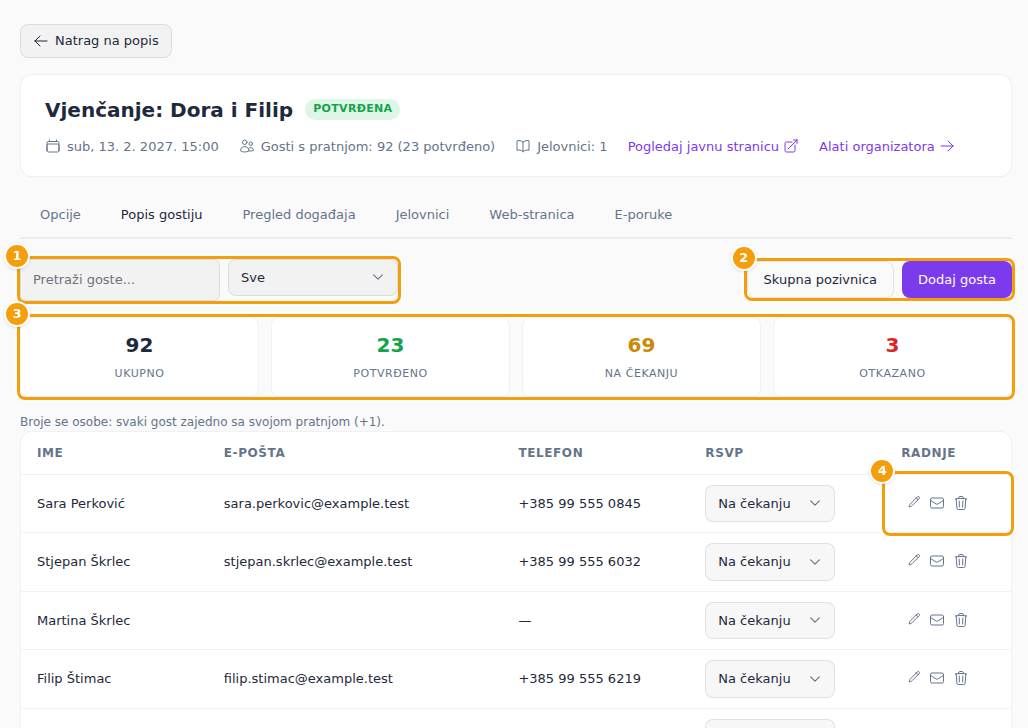Change RSVP status for Stjepan Škrlec
The height and width of the screenshot is (728, 1028).
click(770, 561)
